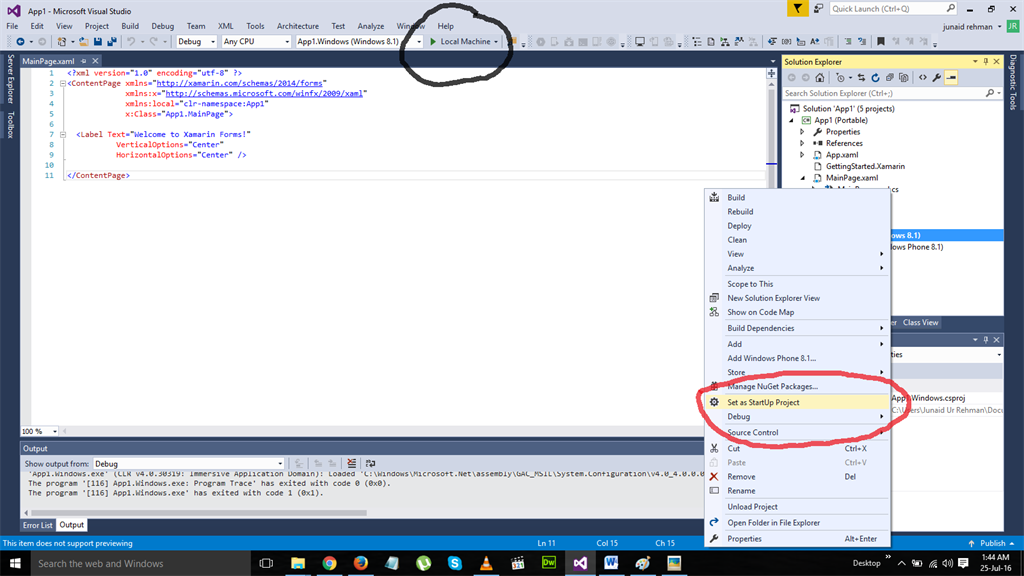This screenshot has width=1024, height=576.
Task: Click the Quick Launch search box
Action: point(893,8)
